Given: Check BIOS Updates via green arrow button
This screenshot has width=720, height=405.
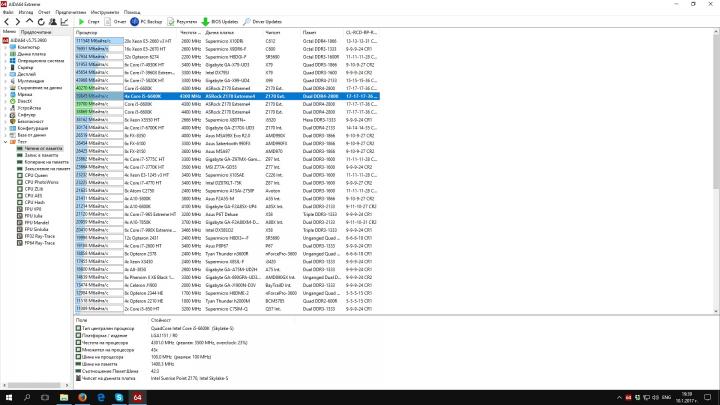Looking at the screenshot, I should click(220, 22).
